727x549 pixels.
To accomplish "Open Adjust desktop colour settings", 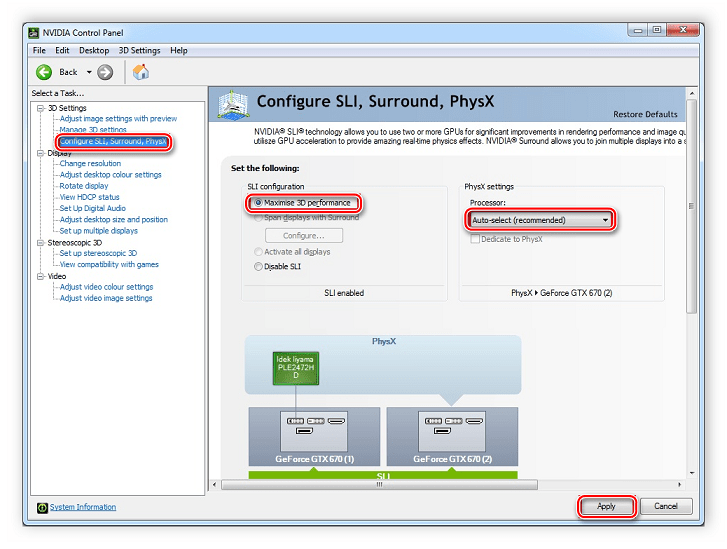I will click(x=110, y=175).
